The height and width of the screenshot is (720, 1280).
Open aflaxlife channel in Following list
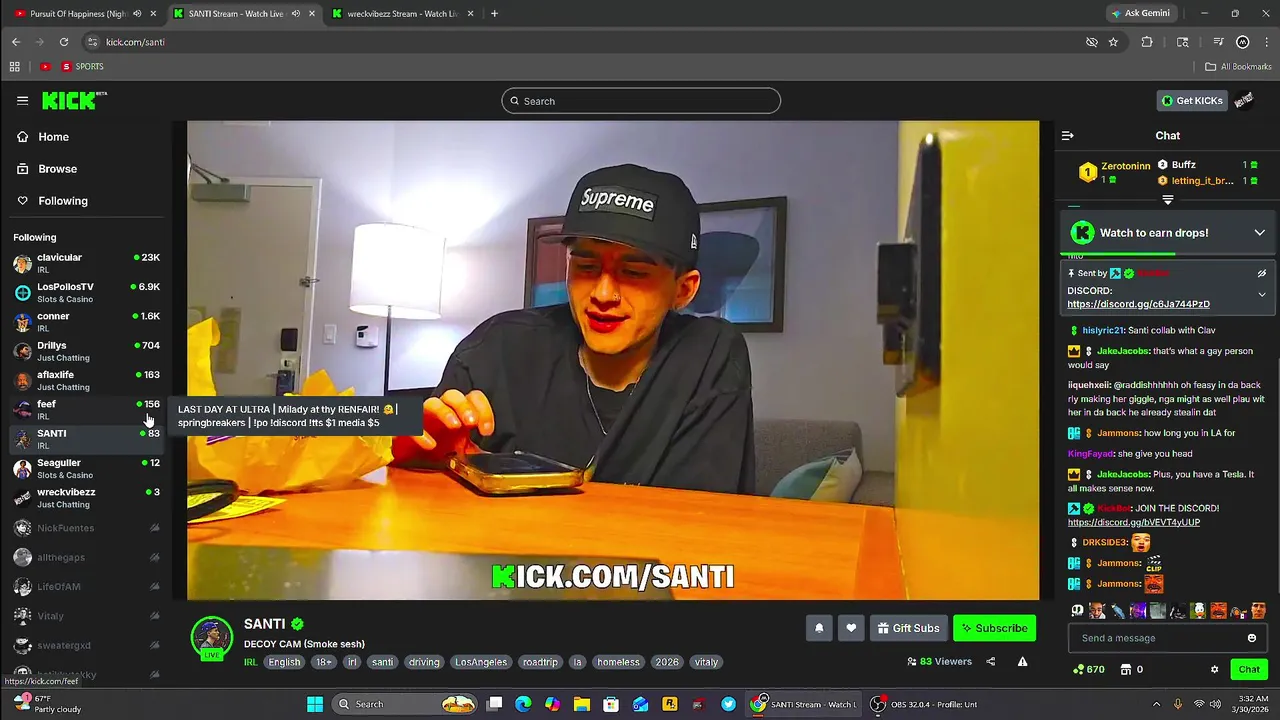pos(86,381)
